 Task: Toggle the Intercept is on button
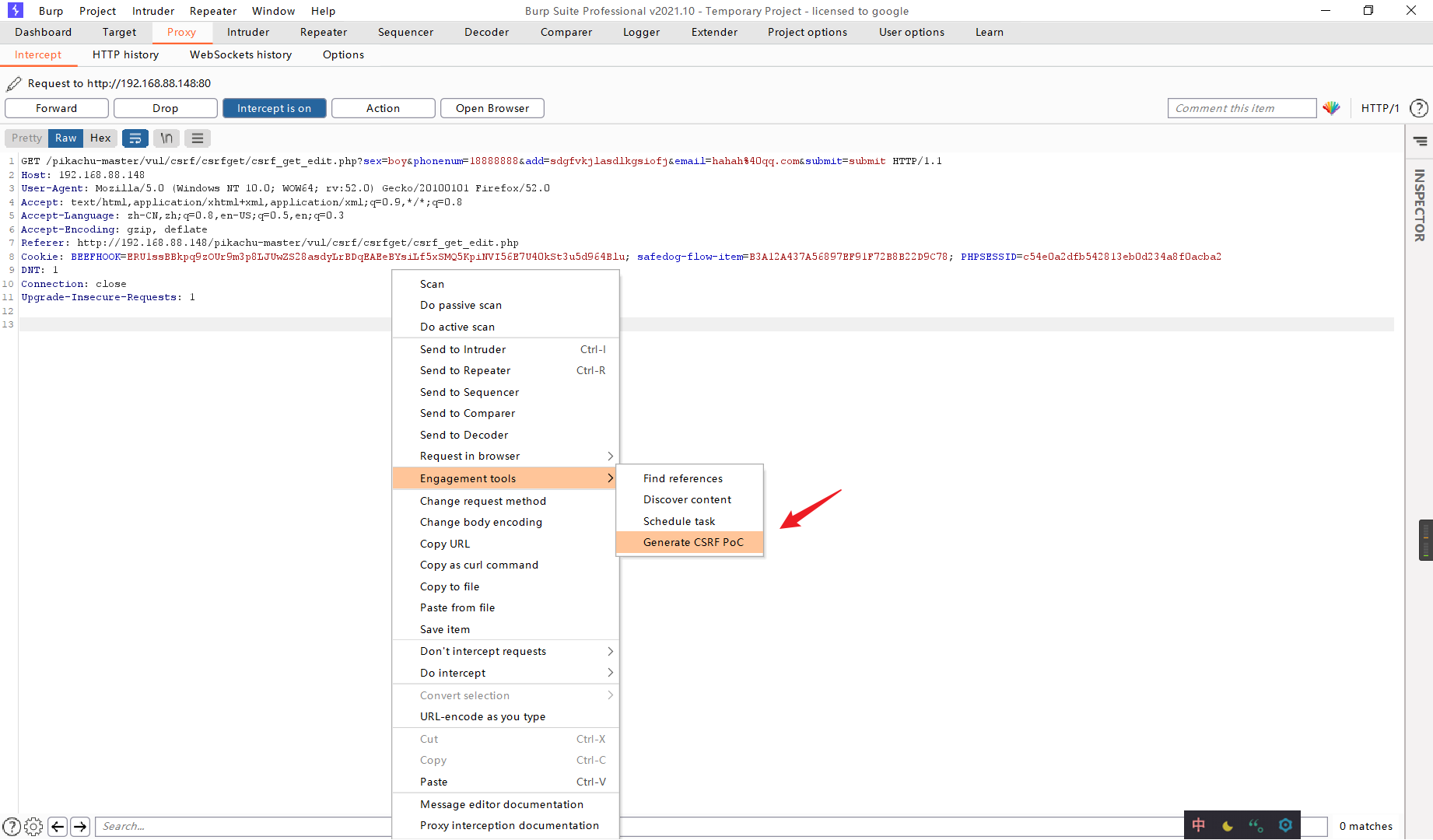pos(275,108)
